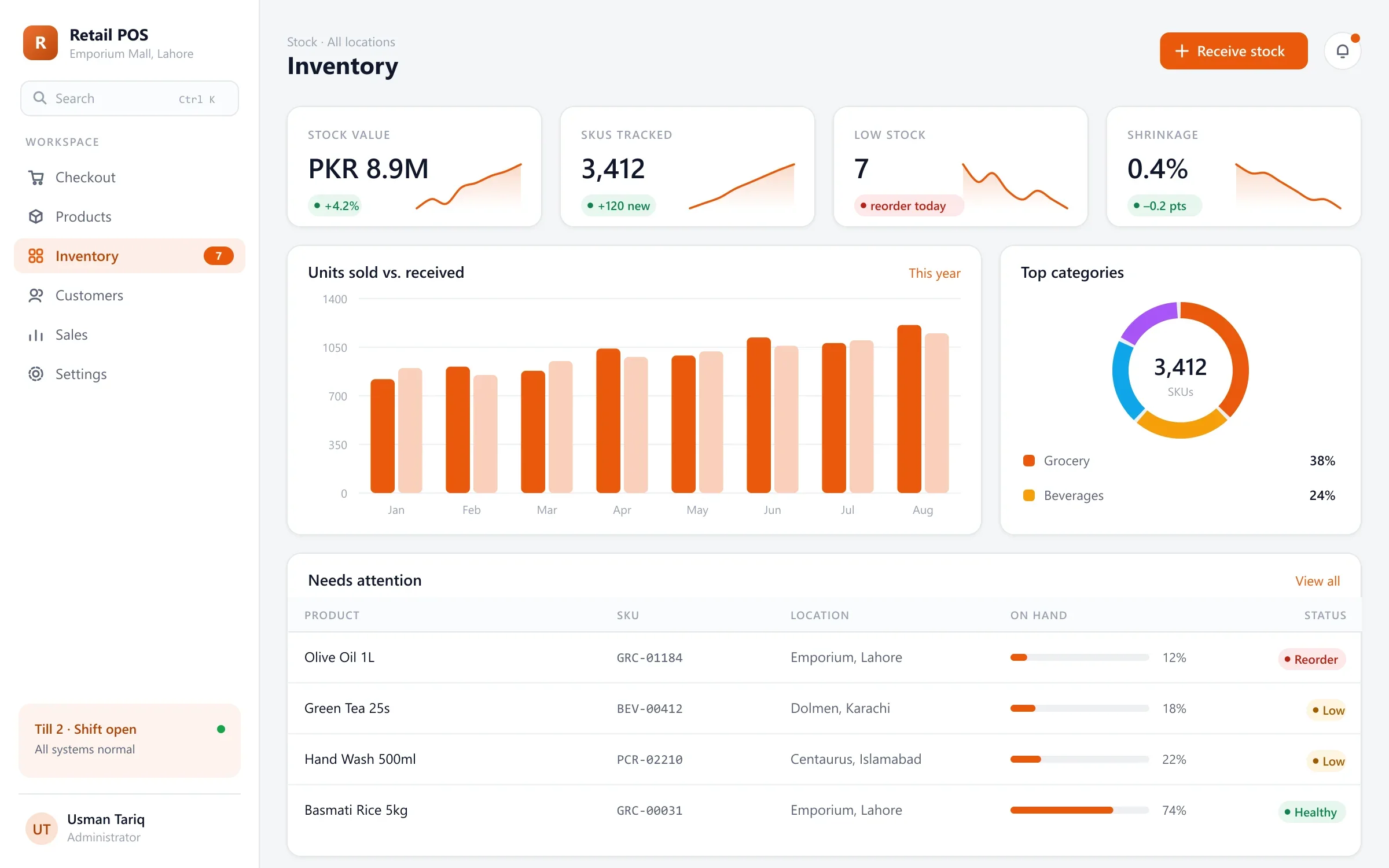1389x868 pixels.
Task: Click the Olive Oil 1L product name
Action: coord(339,657)
